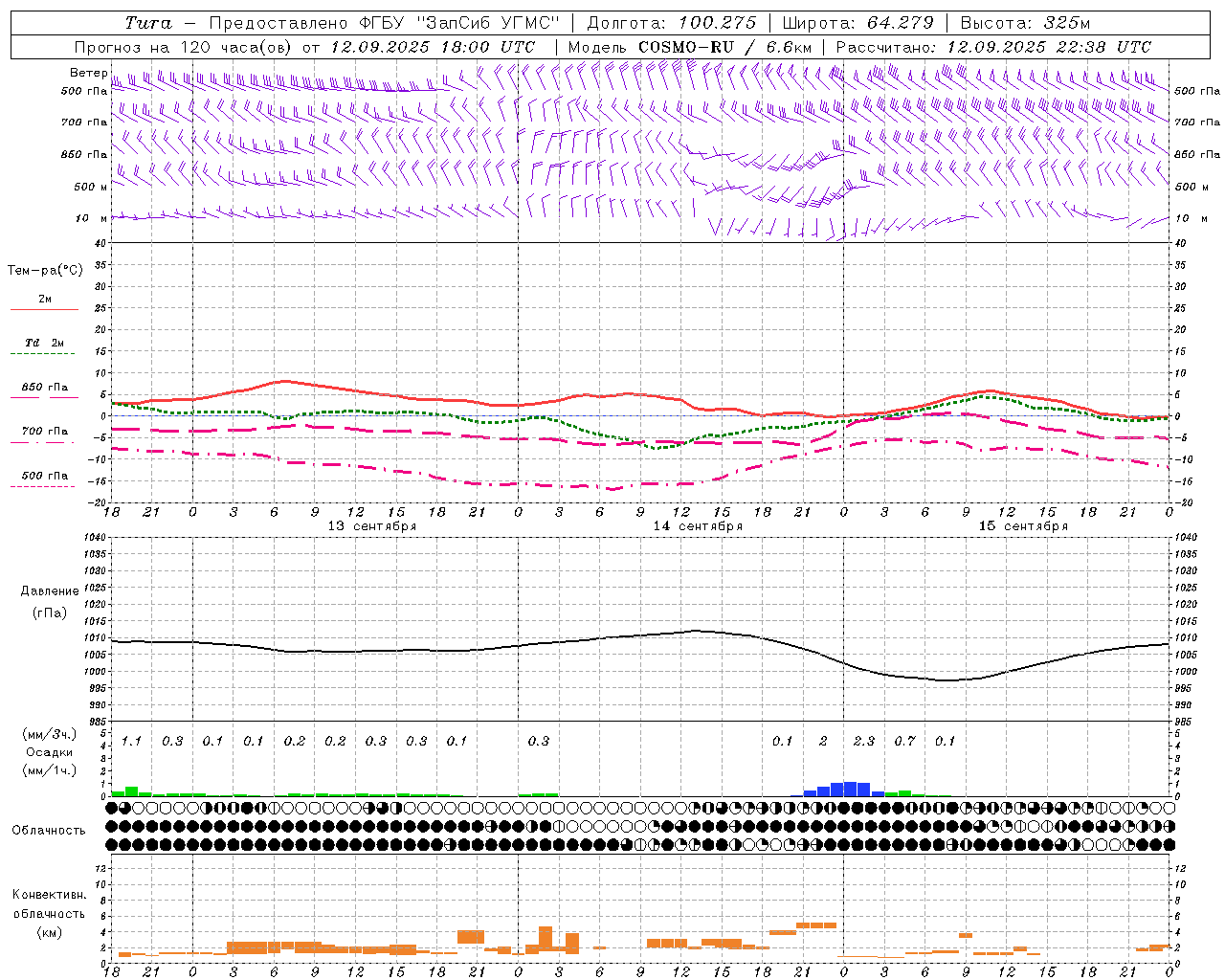Click the precipitation value "0.7"
This screenshot has height=980, width=1225.
coord(904,741)
